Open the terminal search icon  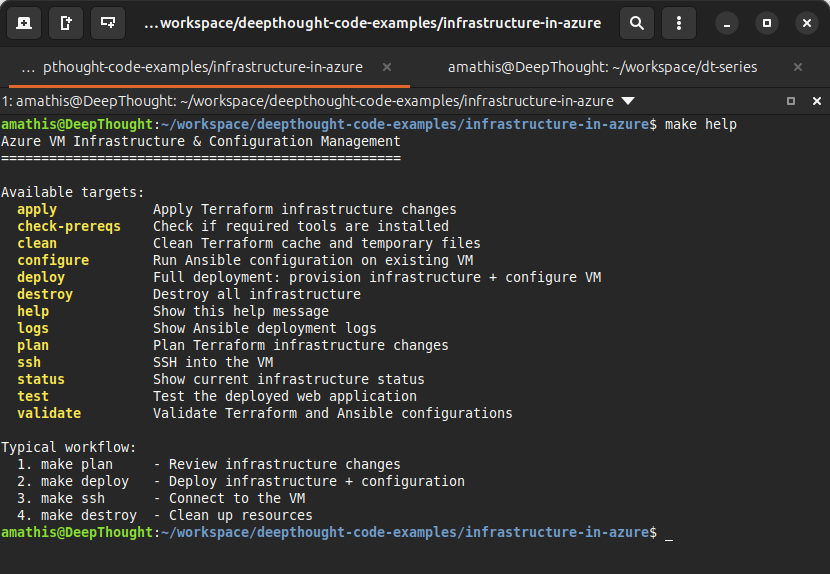pos(637,23)
